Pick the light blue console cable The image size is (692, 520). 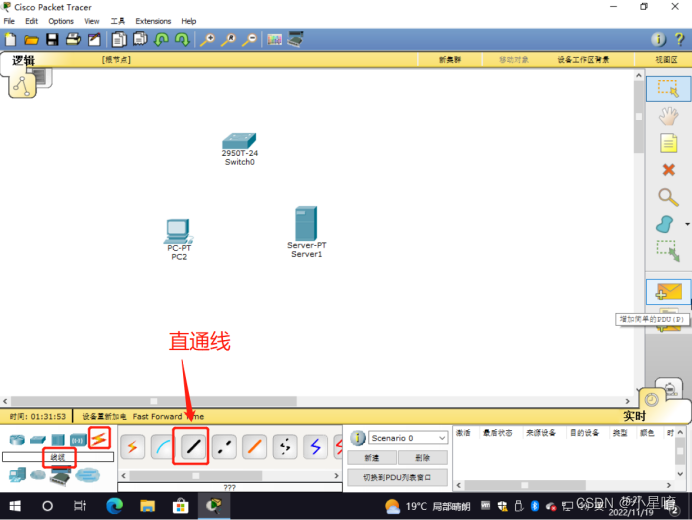[x=162, y=447]
